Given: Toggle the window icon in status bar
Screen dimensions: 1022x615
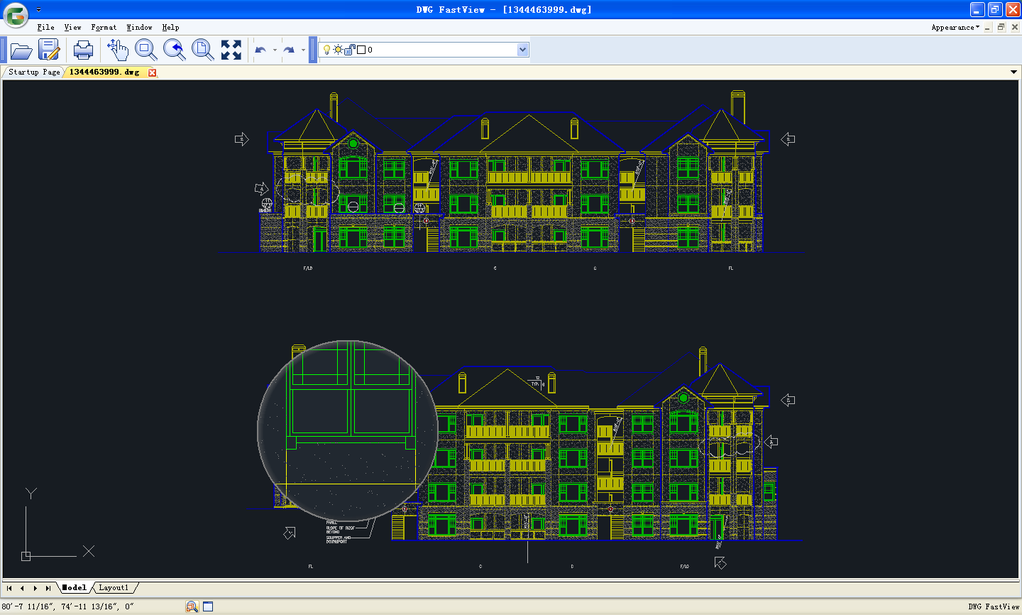Looking at the screenshot, I should click(208, 607).
